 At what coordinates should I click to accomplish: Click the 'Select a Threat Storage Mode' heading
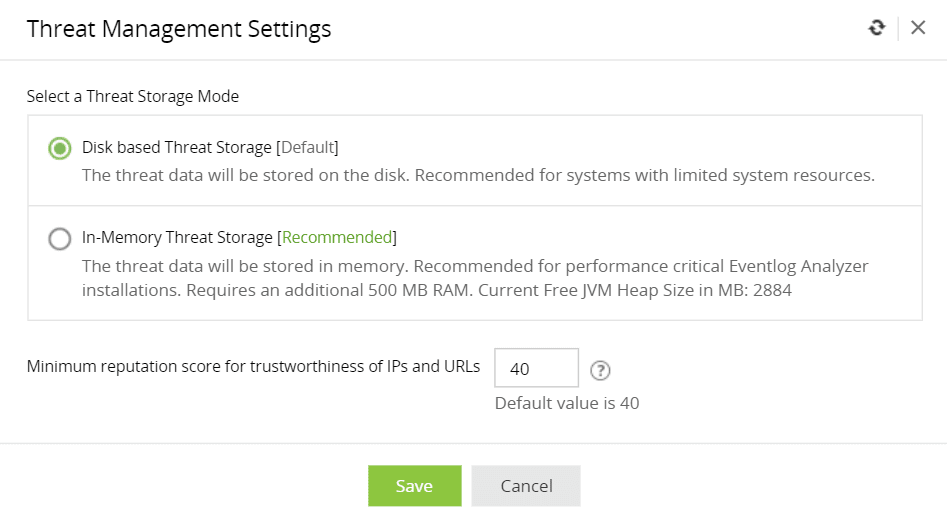pos(133,97)
